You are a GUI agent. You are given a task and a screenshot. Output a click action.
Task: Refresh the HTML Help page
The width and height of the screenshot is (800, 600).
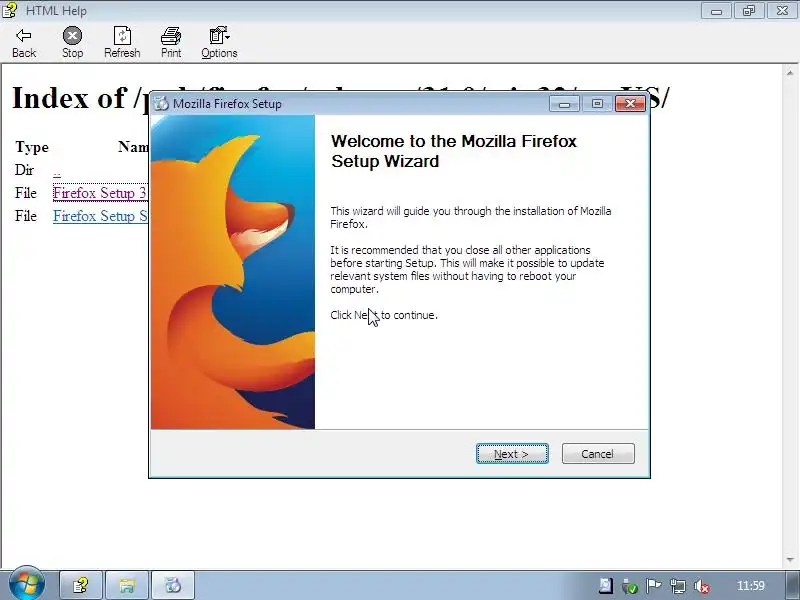click(x=122, y=43)
